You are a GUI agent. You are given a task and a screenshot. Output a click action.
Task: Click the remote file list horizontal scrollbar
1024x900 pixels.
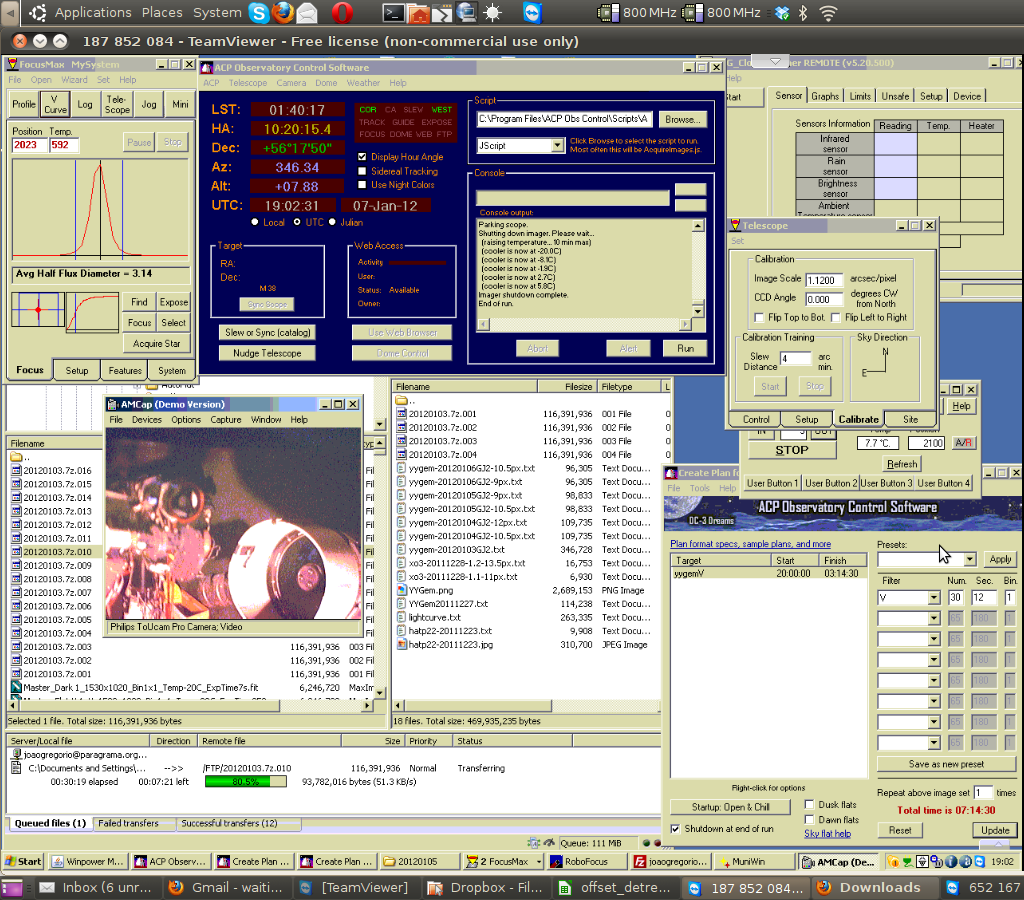coord(527,705)
